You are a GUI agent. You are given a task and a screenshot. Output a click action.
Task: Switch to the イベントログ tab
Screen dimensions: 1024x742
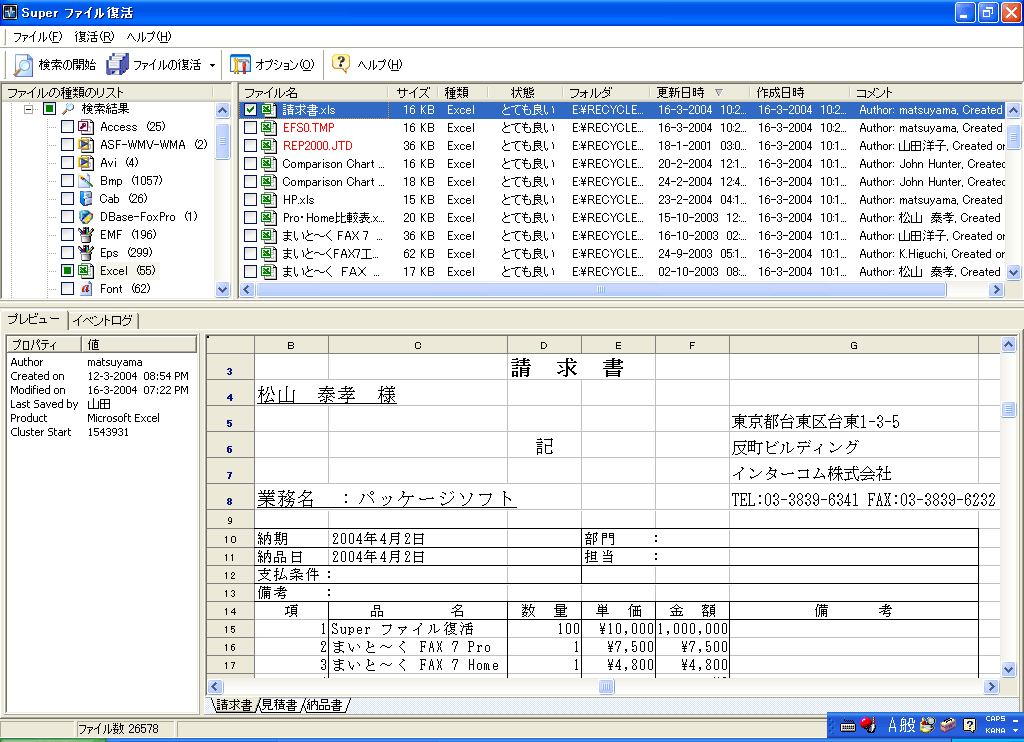pos(103,320)
